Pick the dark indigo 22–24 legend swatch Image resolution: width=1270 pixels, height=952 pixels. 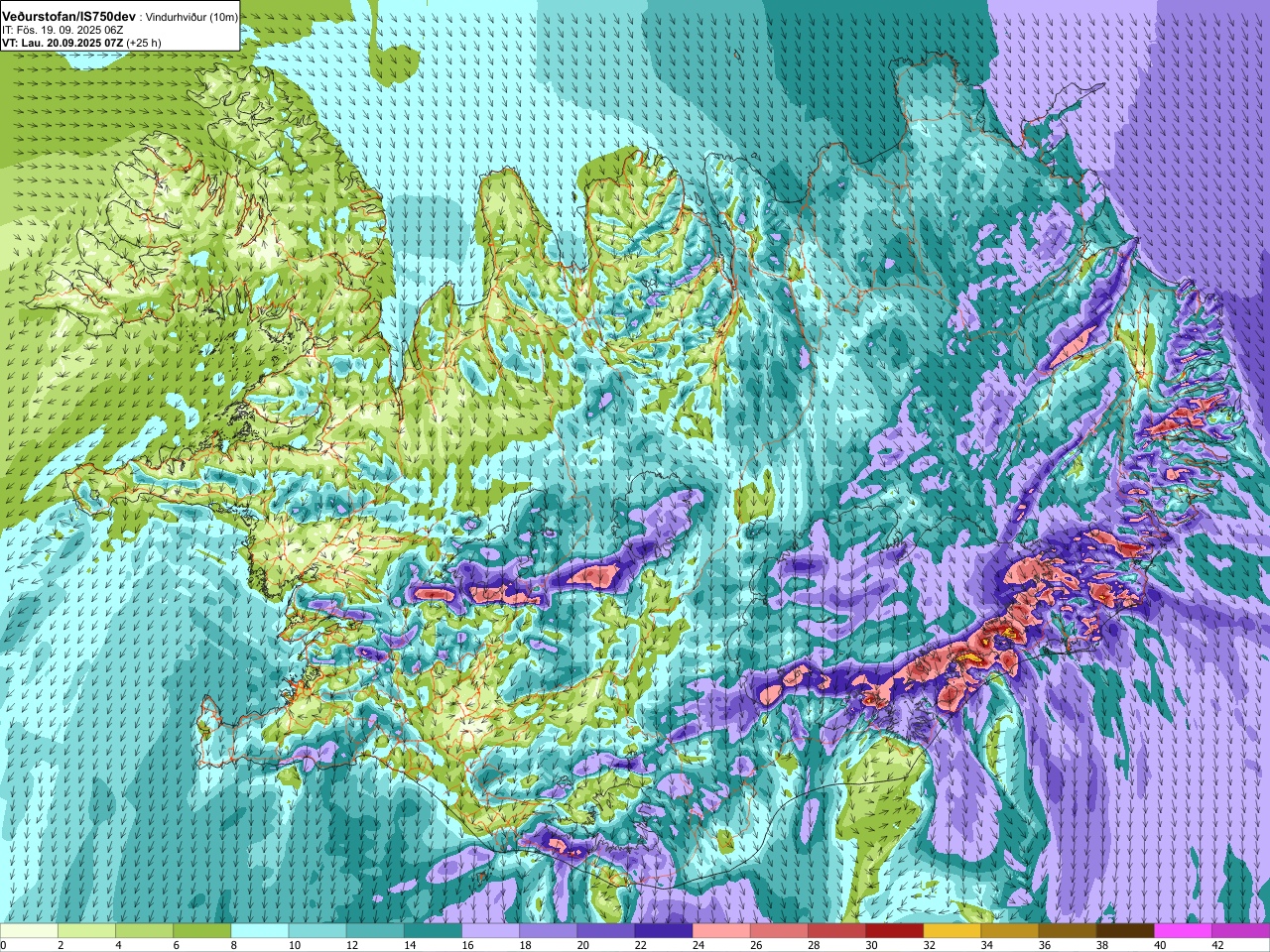(x=664, y=931)
